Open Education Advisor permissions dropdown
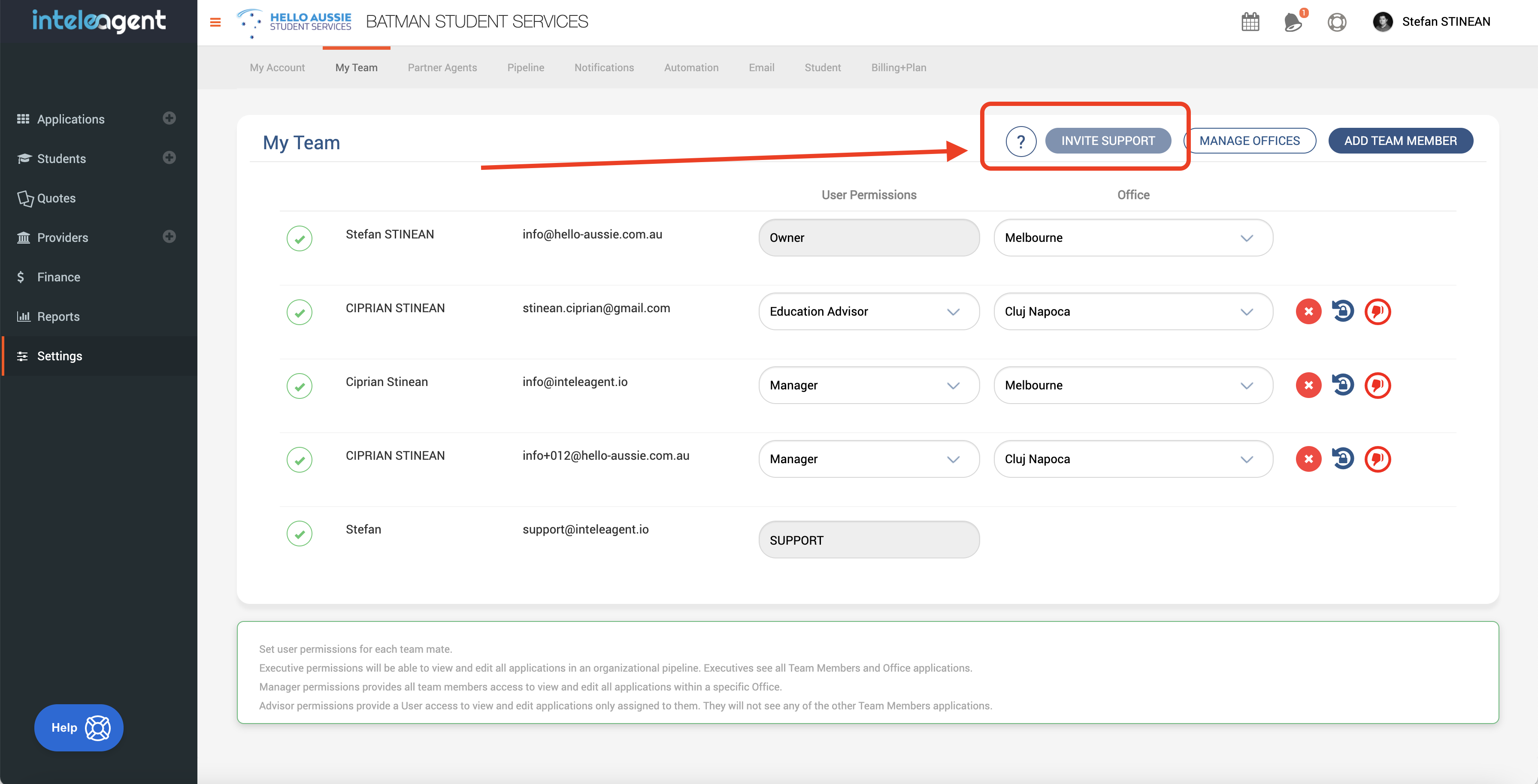 868,311
